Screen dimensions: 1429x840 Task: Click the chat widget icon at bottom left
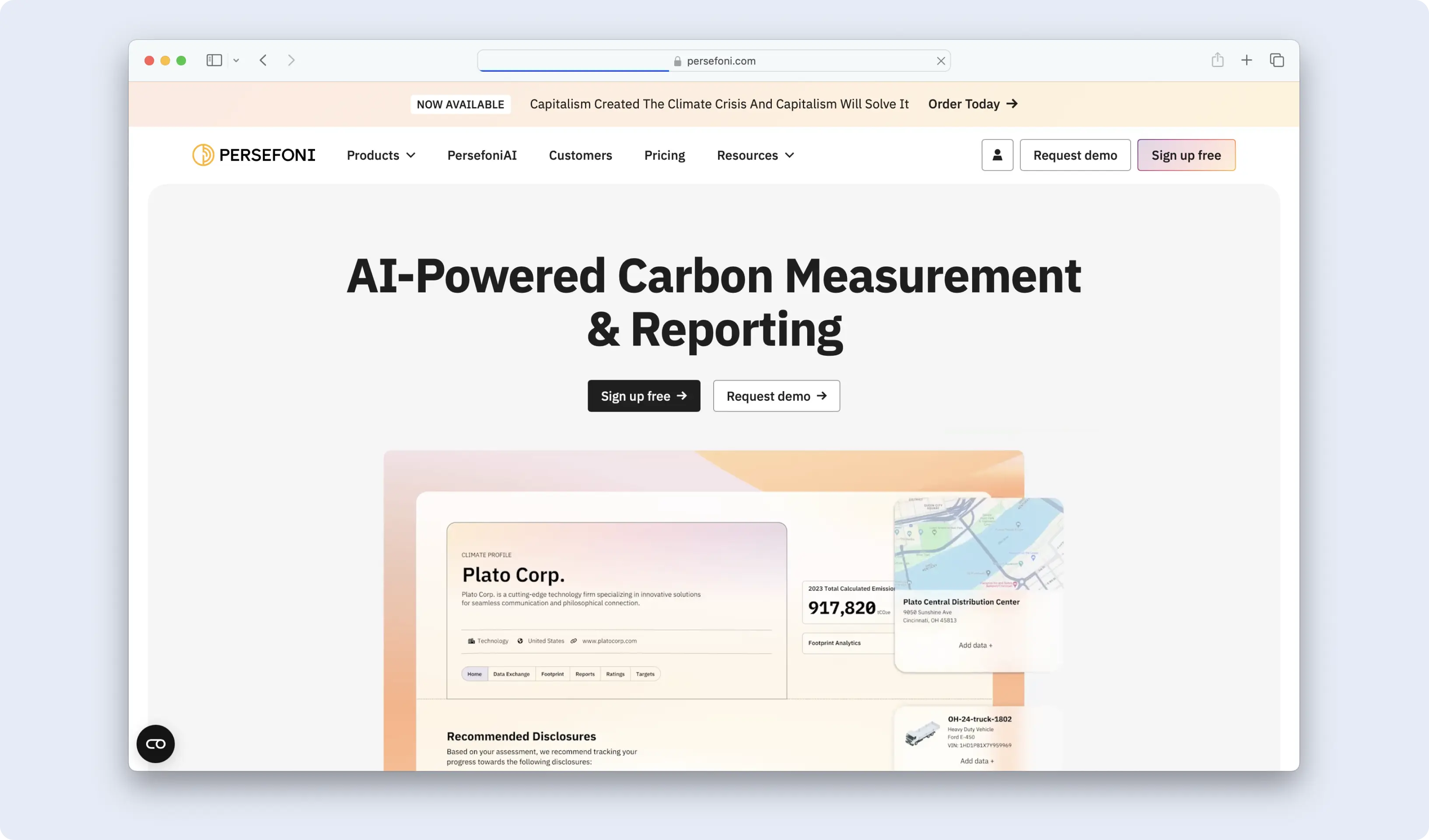[155, 744]
